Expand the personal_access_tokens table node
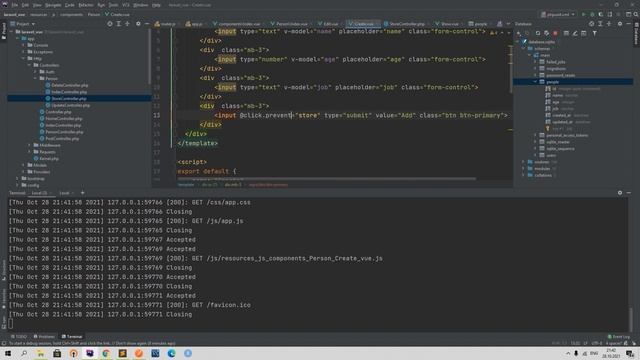 (x=536, y=135)
